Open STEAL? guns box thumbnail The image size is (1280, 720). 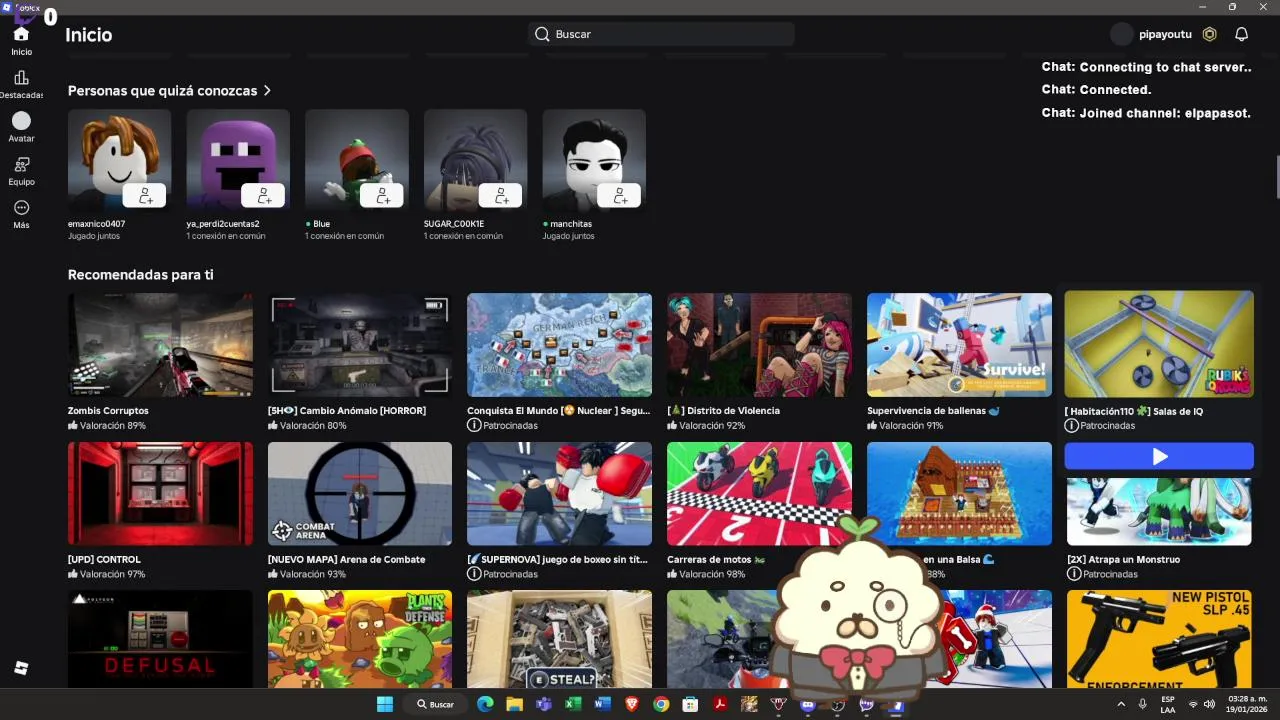pos(559,638)
